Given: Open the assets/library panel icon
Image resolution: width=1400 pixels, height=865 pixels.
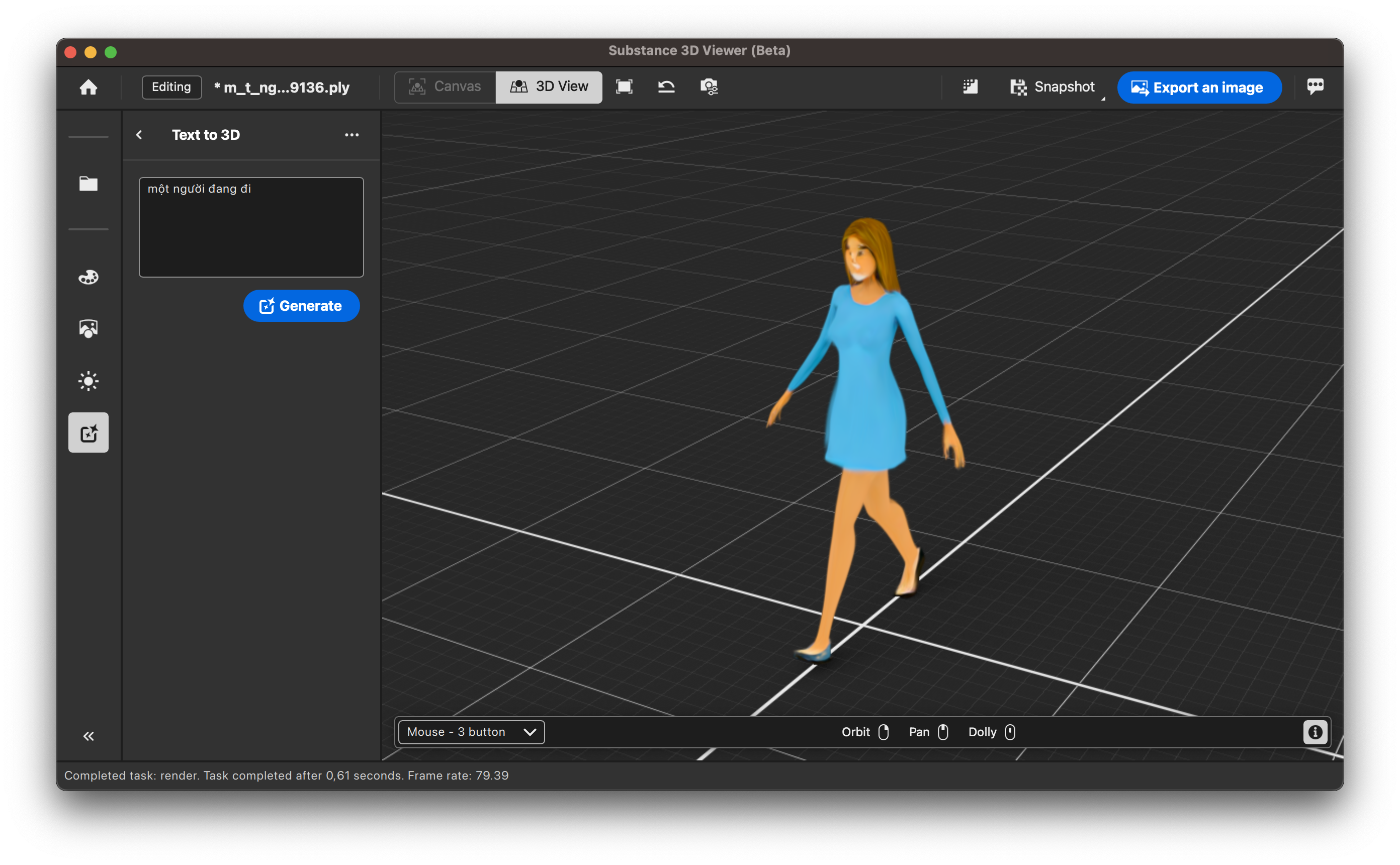Looking at the screenshot, I should click(x=88, y=183).
